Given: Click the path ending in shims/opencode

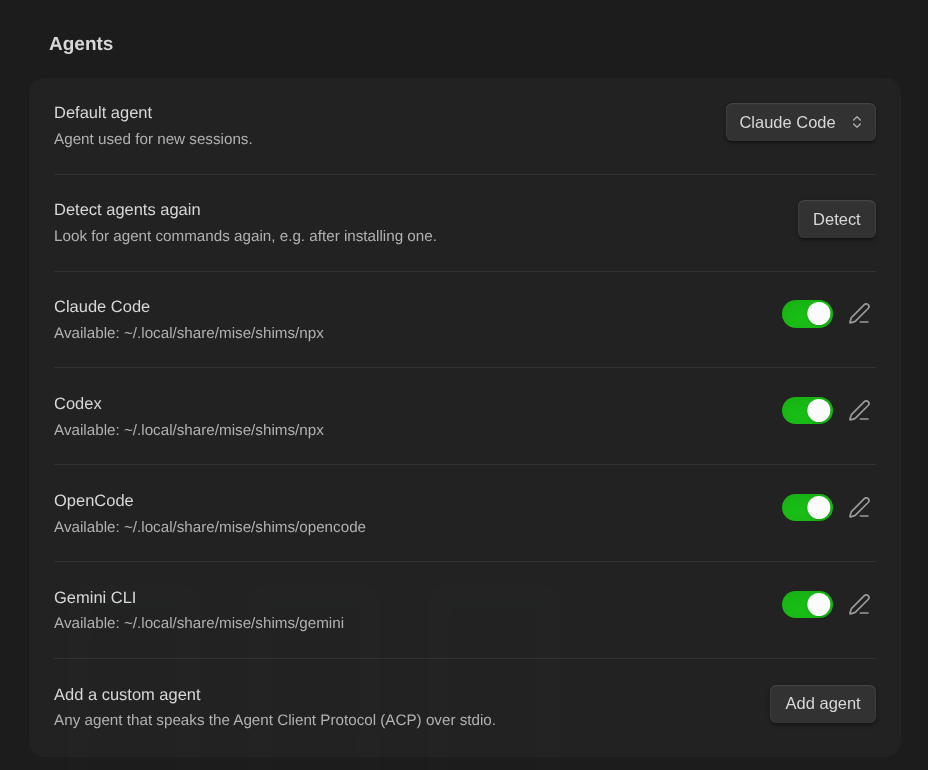Looking at the screenshot, I should pos(210,527).
